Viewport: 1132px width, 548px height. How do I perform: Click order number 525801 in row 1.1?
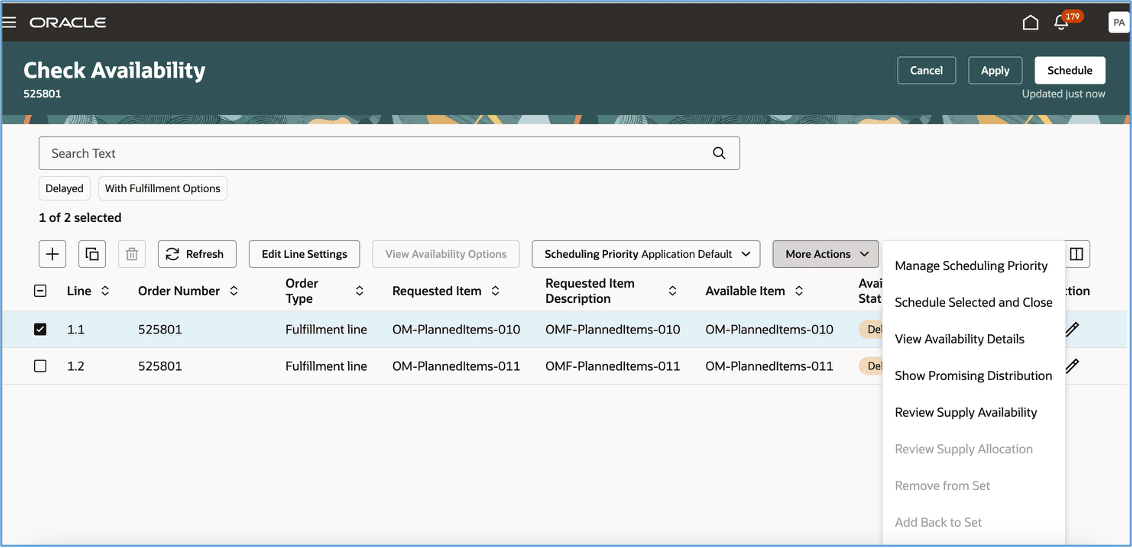(160, 329)
